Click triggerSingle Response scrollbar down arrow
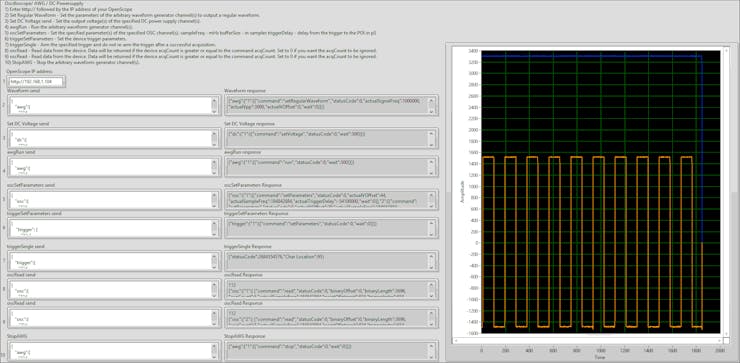 (431, 267)
